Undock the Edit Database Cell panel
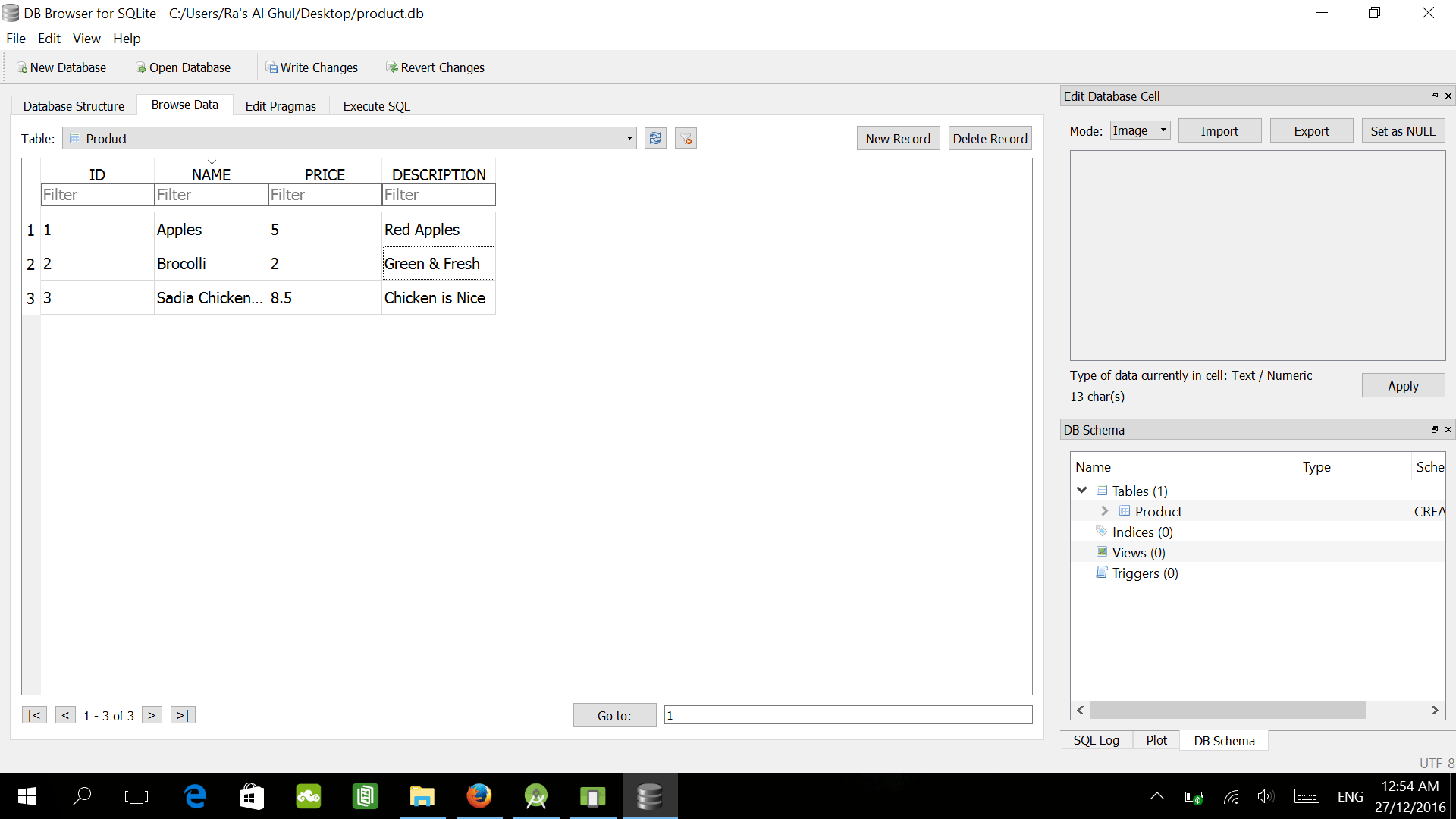The height and width of the screenshot is (819, 1456). 1434,96
